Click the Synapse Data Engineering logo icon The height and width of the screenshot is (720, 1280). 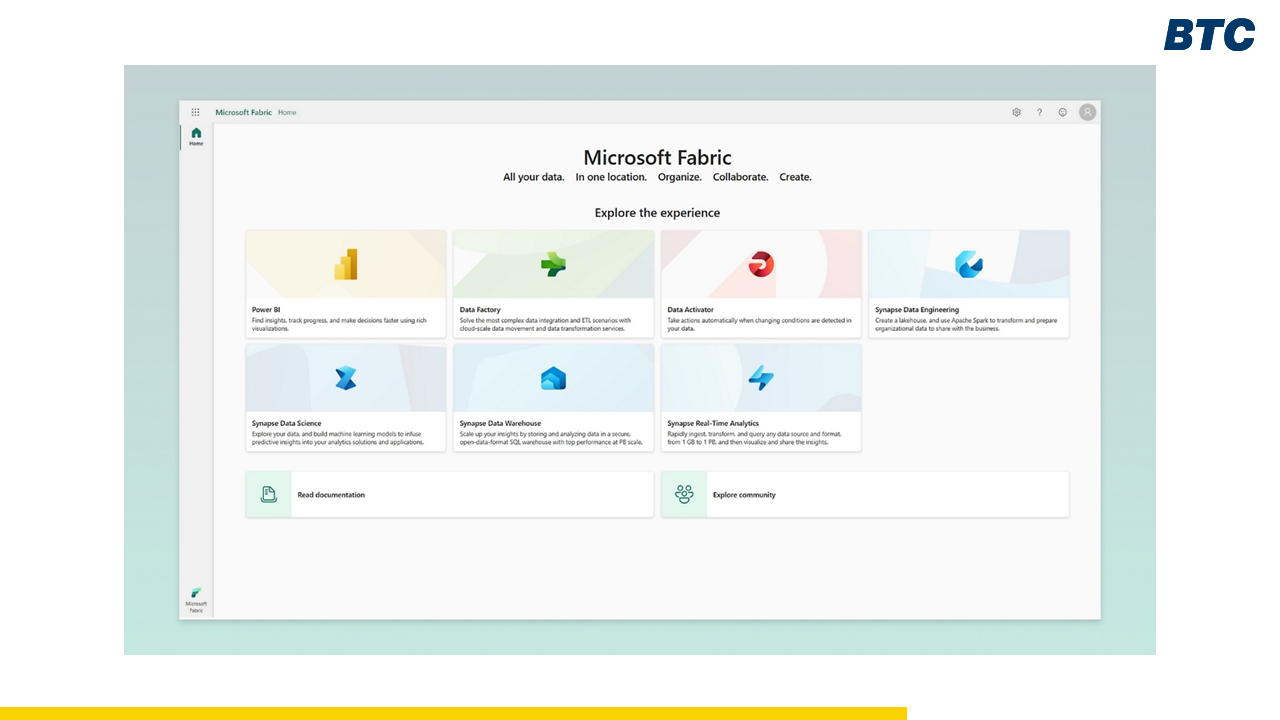click(968, 264)
